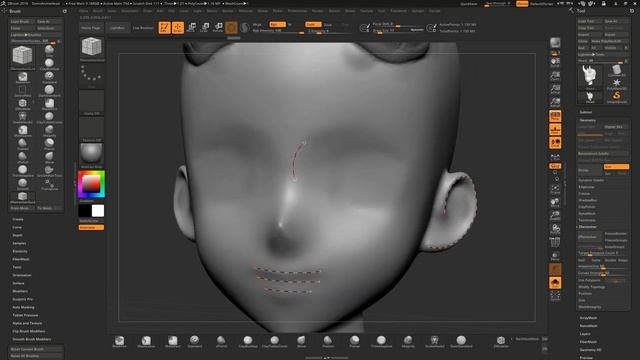Expand the Depth section in Brush palette

17,235
